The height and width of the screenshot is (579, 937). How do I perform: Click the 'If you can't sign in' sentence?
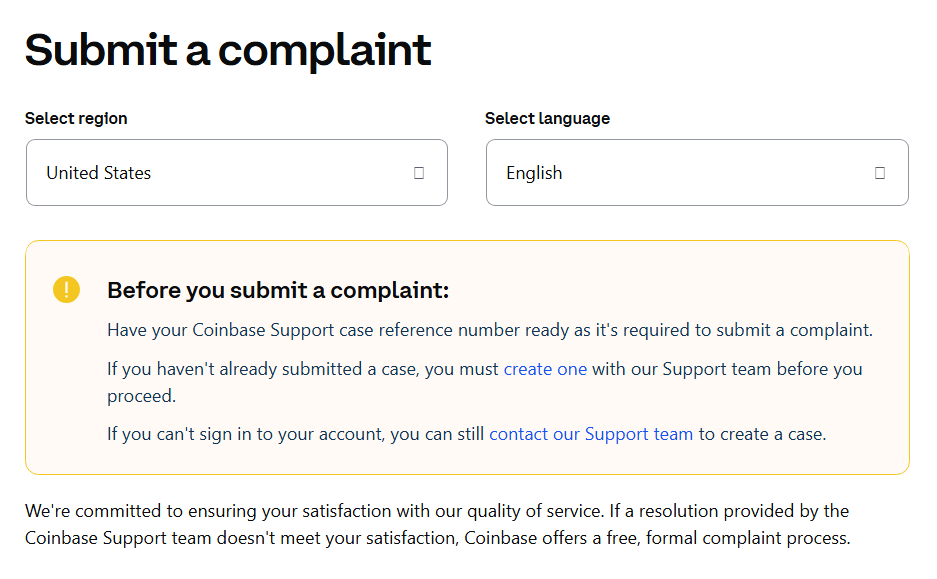coord(296,434)
